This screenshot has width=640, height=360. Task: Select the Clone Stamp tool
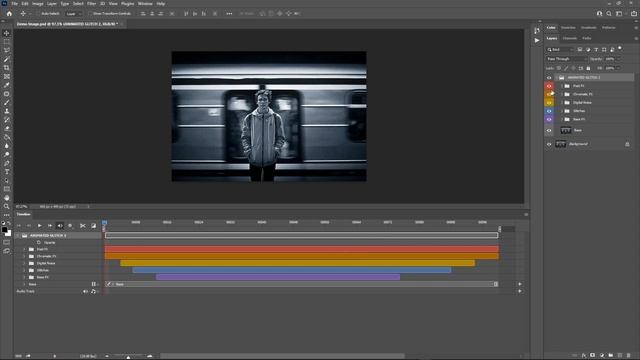point(7,111)
